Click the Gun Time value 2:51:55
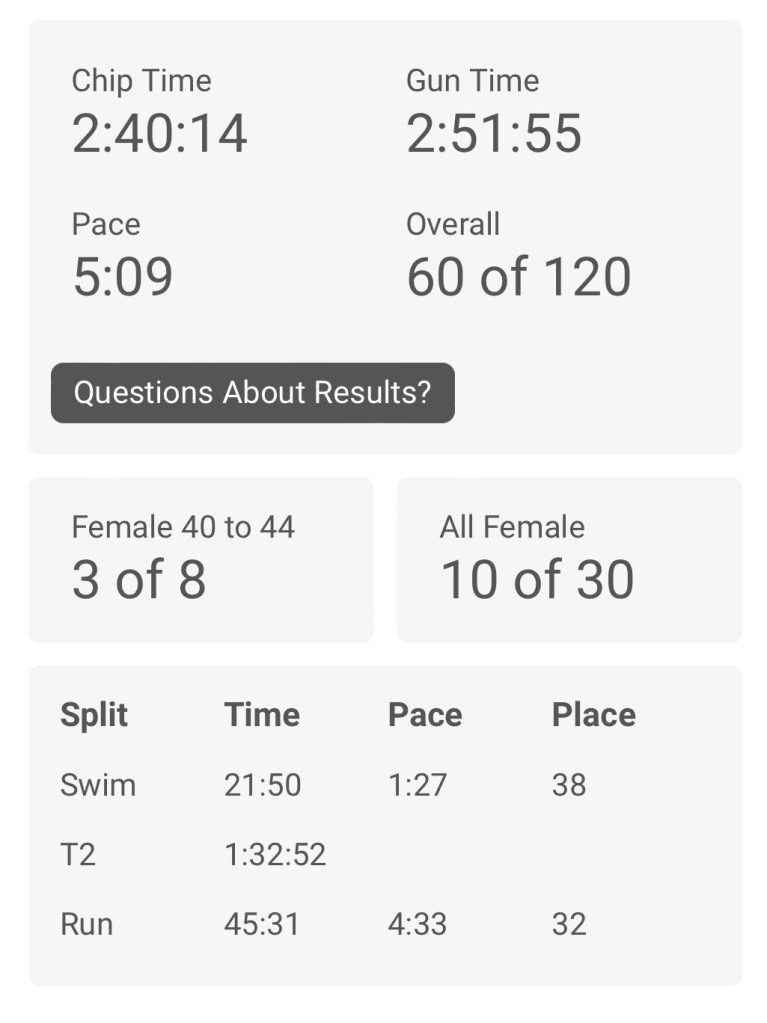The width and height of the screenshot is (767, 1023). 493,133
